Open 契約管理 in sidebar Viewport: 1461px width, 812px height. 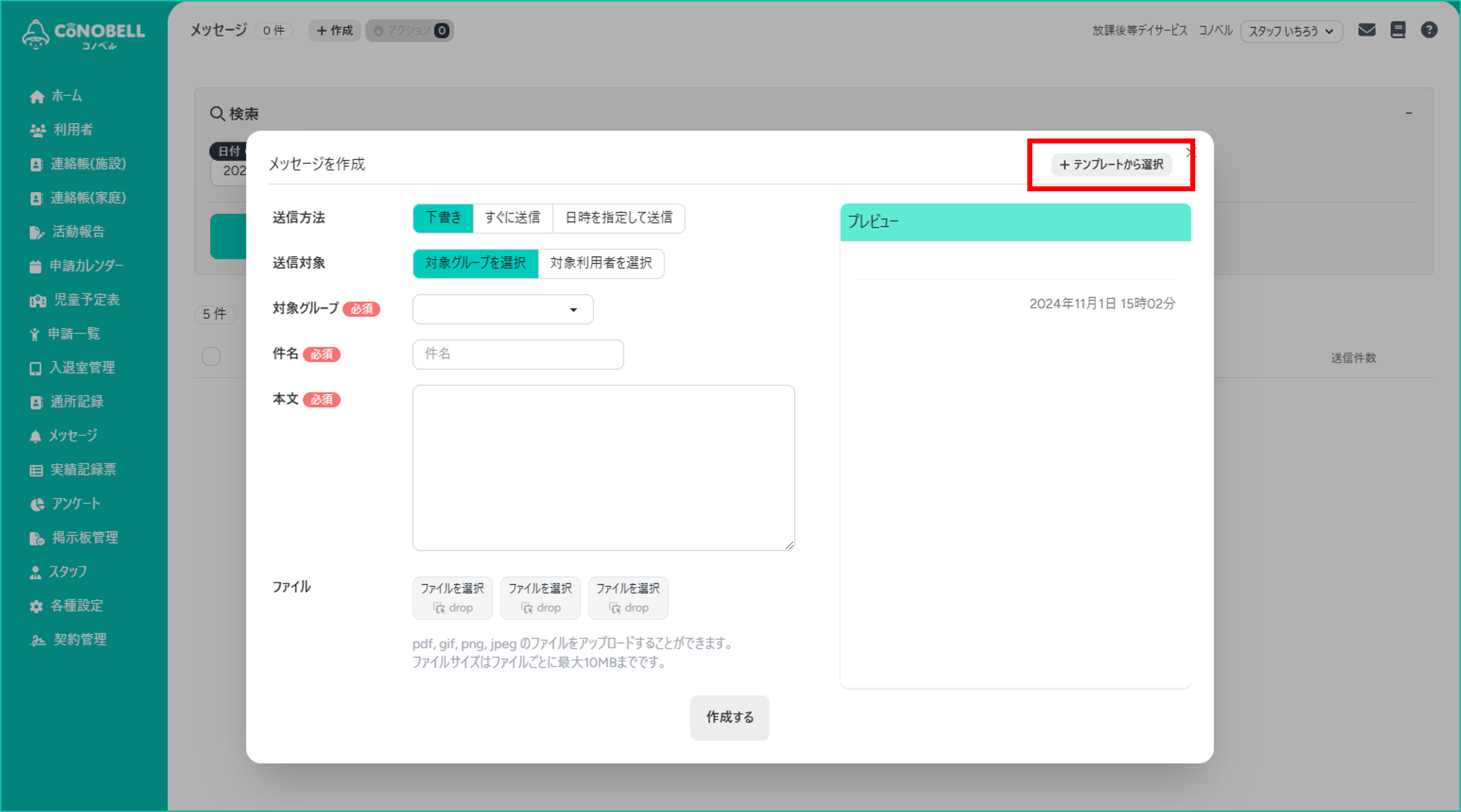(x=68, y=640)
